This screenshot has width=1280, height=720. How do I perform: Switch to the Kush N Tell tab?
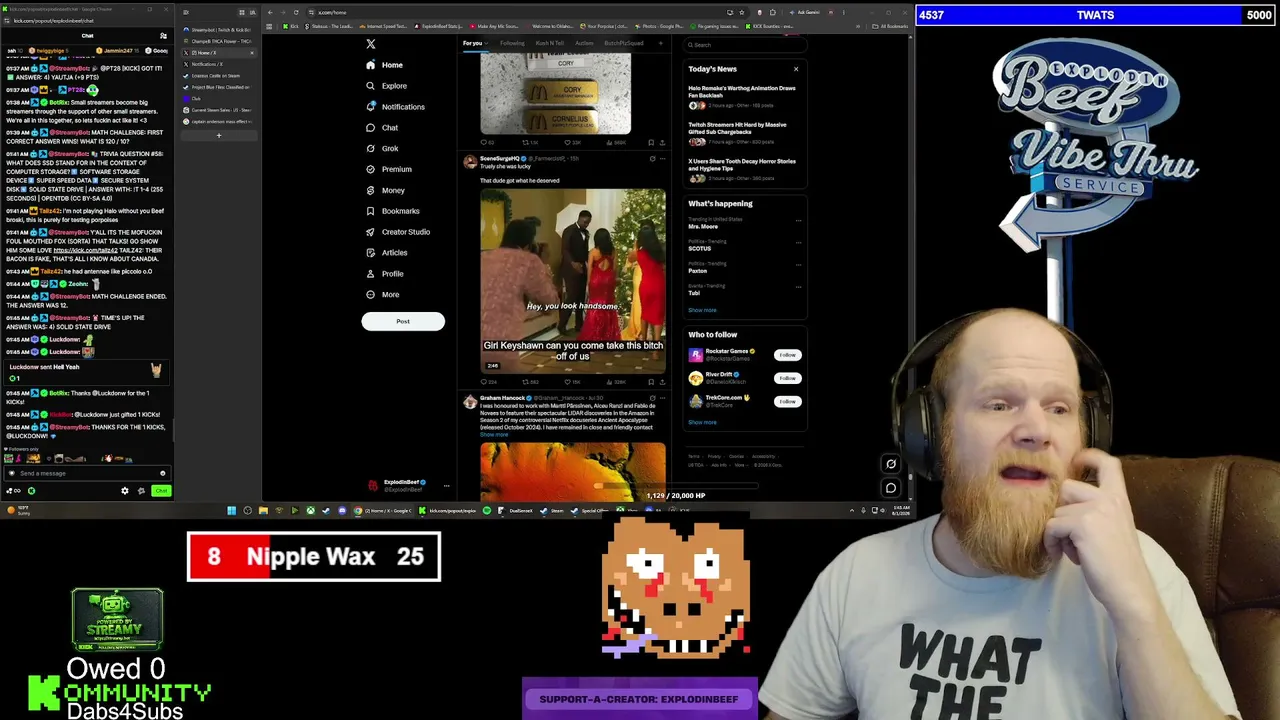point(549,43)
